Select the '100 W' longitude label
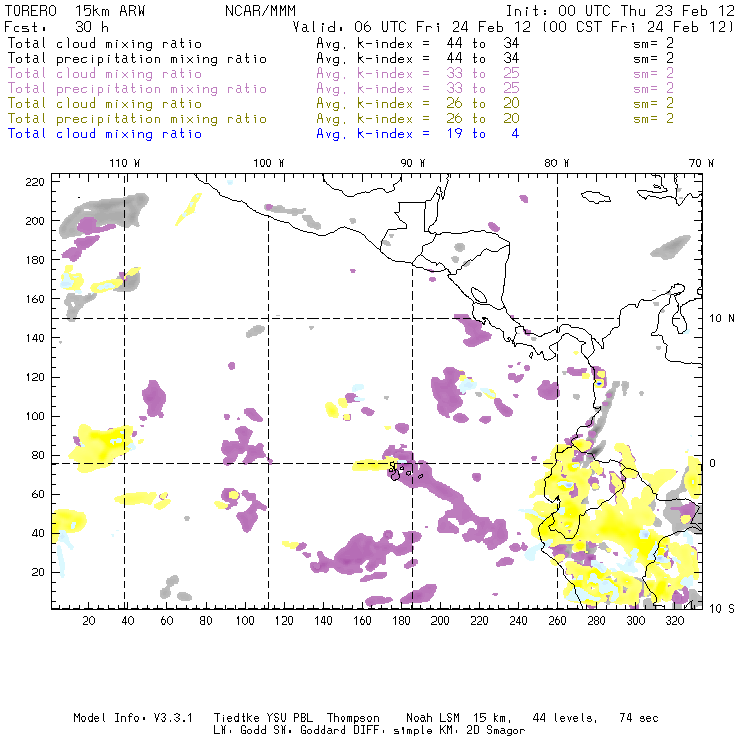Viewport: 740px width, 740px height. click(269, 163)
